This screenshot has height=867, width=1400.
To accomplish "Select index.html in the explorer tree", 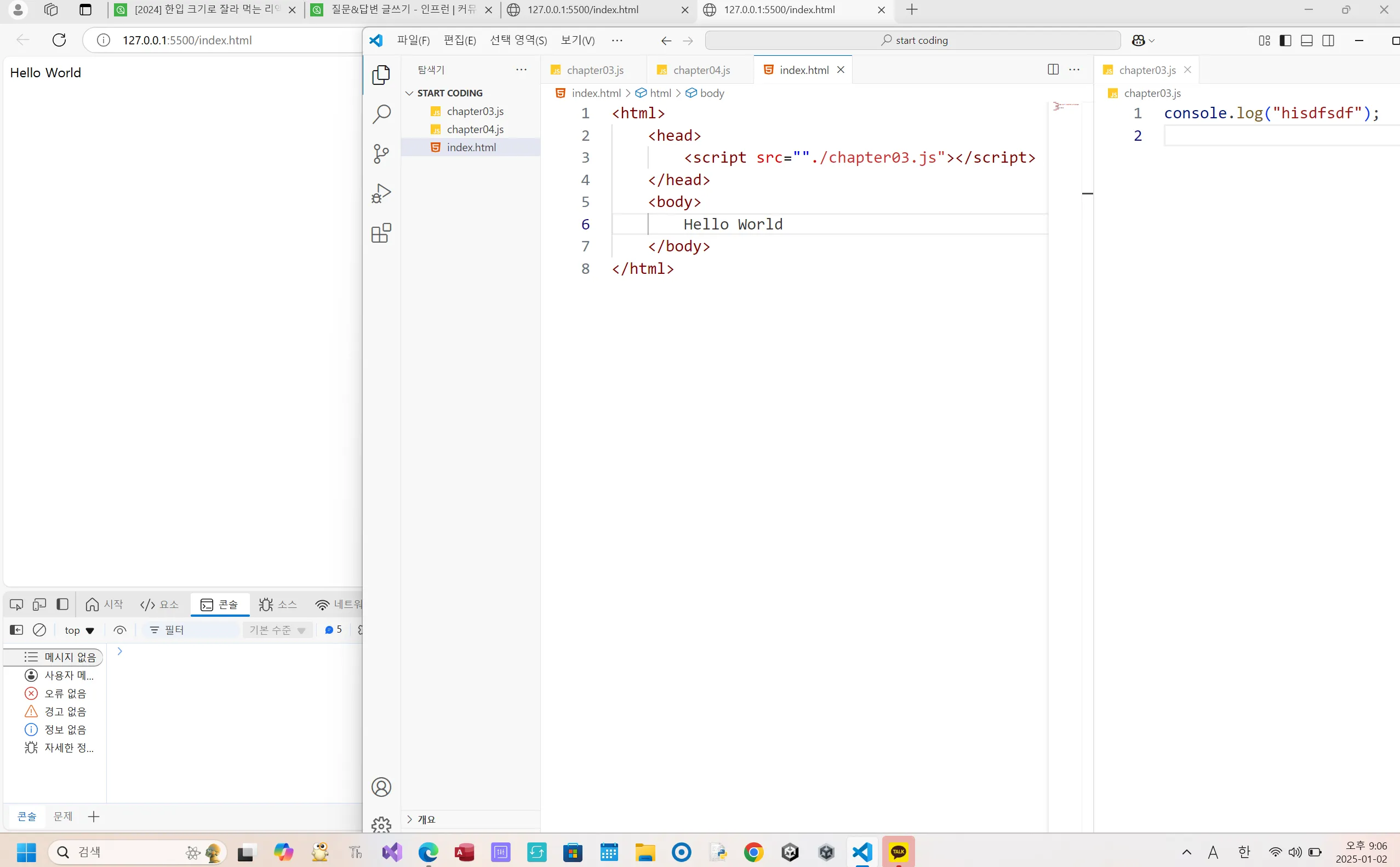I will point(471,147).
